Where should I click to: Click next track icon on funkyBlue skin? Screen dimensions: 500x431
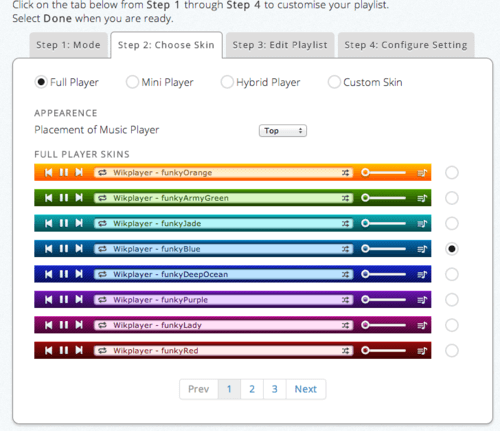(79, 248)
